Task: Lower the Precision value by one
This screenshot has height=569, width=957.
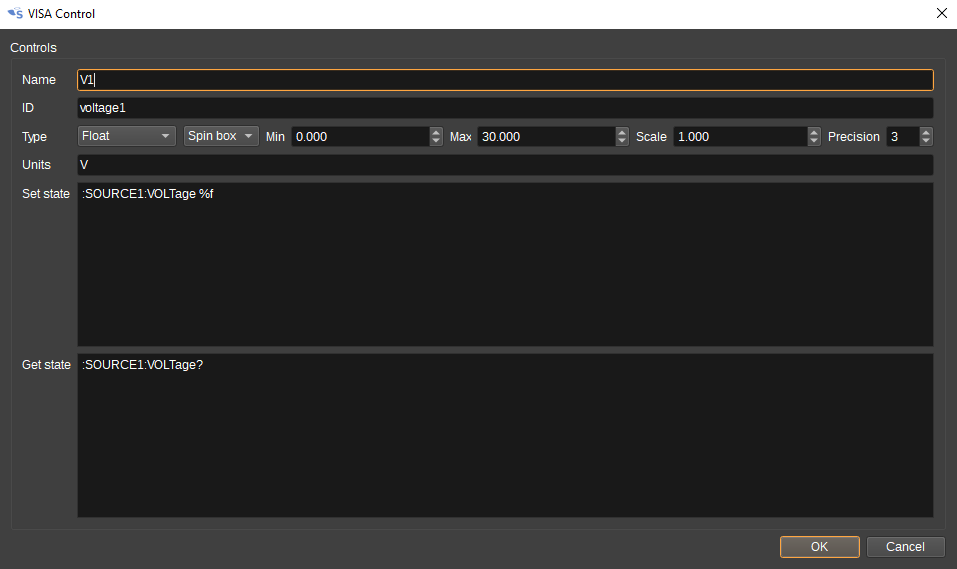Action: (x=926, y=141)
